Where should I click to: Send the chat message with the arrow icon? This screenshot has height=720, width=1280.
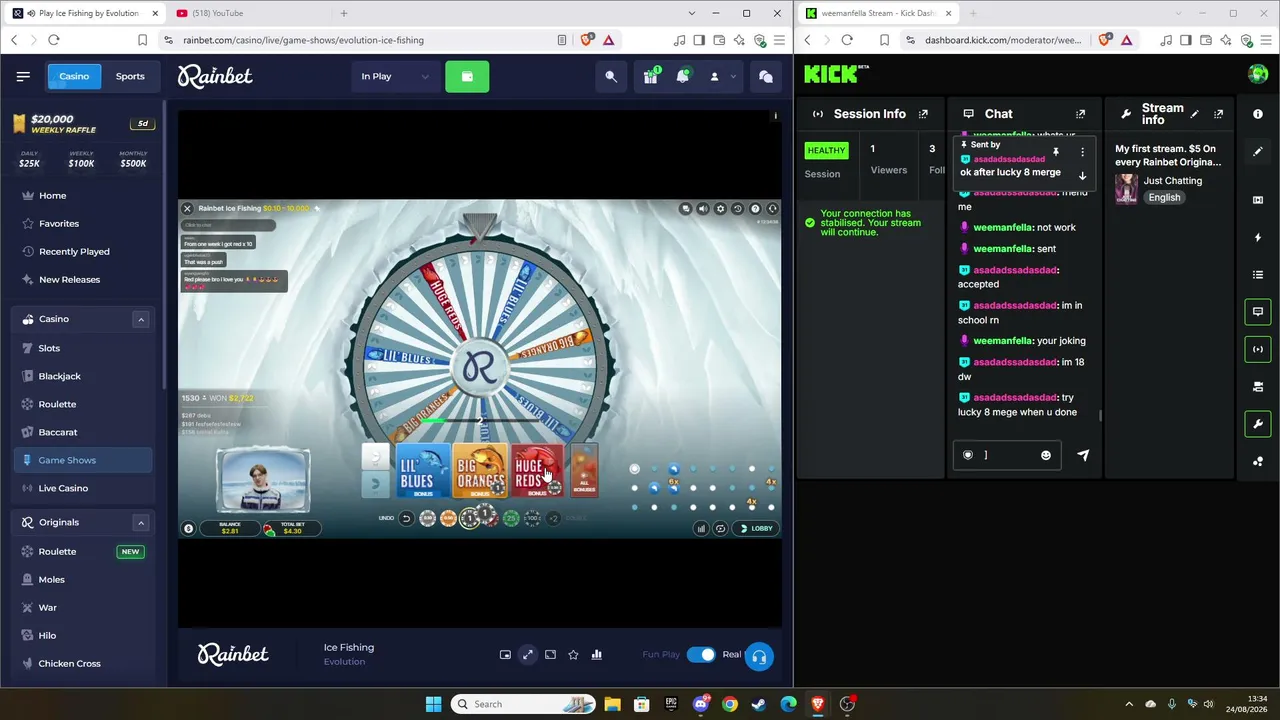coord(1083,455)
